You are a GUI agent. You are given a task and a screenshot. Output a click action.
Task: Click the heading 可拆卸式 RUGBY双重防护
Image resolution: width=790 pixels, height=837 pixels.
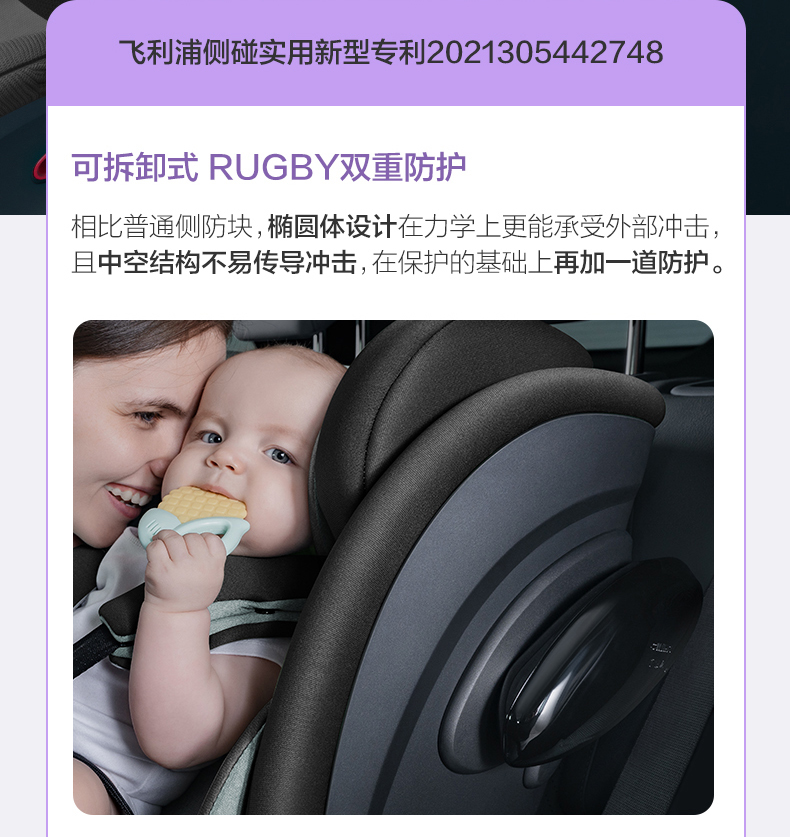pos(268,167)
